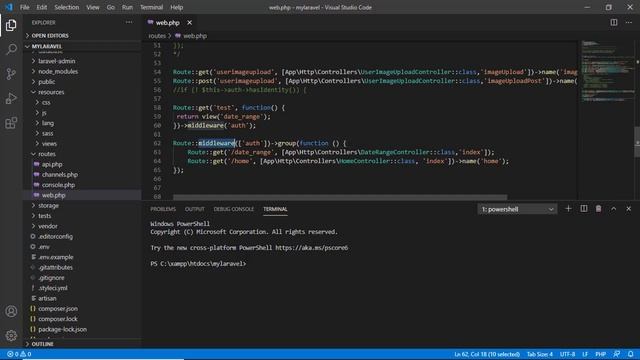
Task: Click the Ln 62, Col 18 status entry
Action: click(x=487, y=354)
